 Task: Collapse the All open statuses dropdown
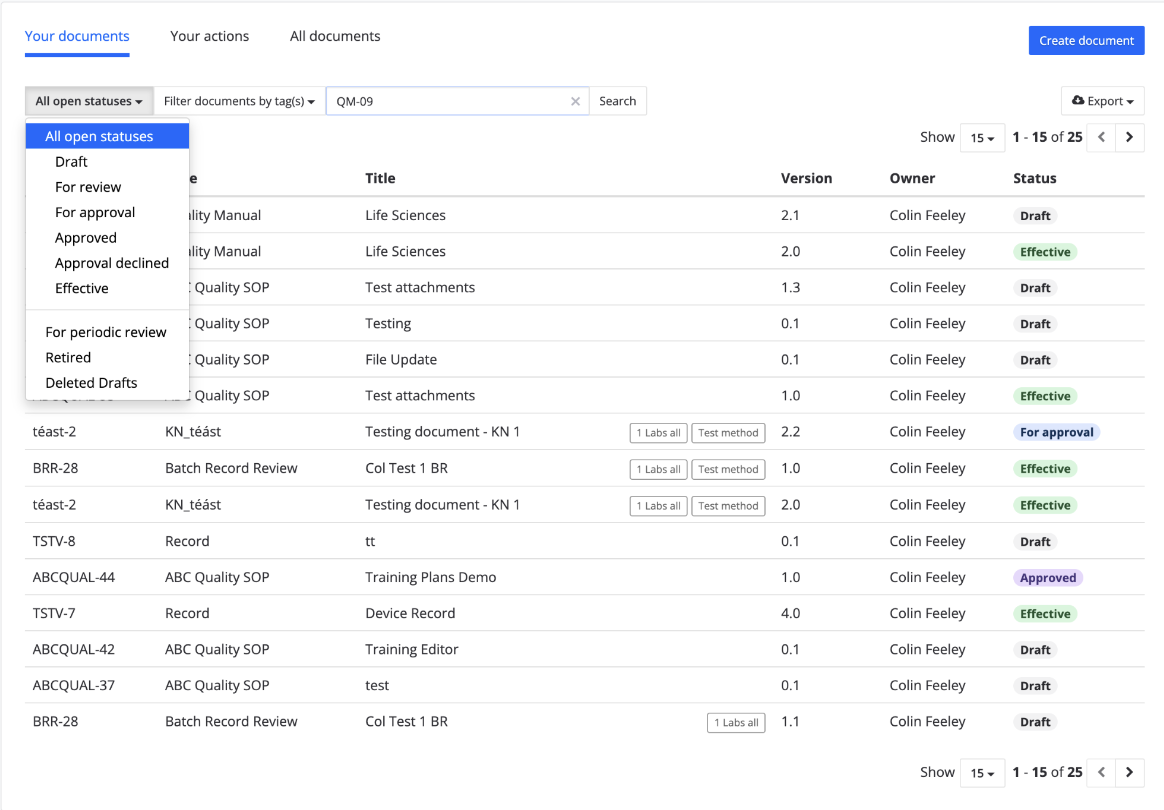[89, 101]
